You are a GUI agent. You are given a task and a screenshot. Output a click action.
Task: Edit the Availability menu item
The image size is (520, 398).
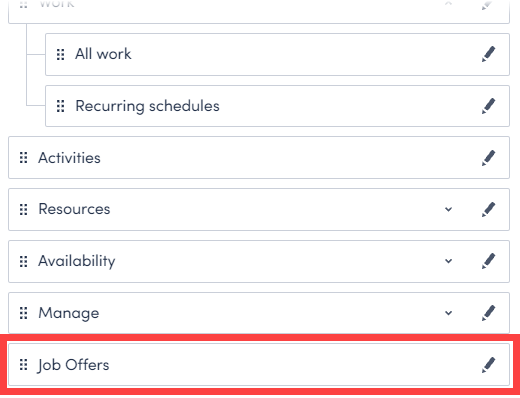point(488,261)
